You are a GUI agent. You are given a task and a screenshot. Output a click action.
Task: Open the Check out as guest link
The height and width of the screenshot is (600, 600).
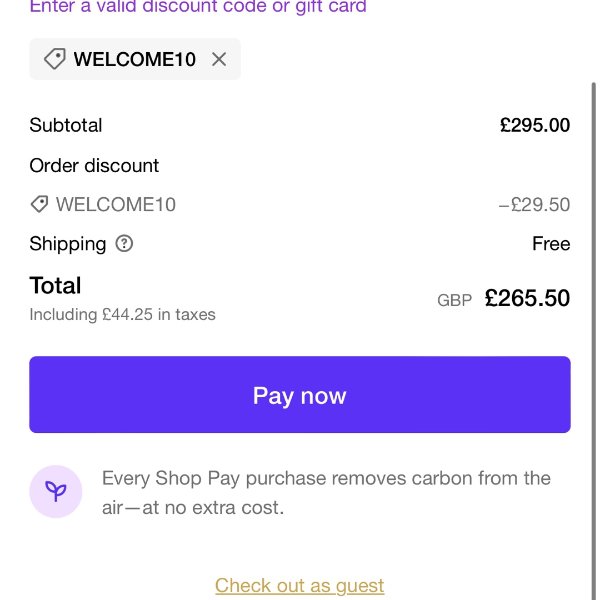tap(299, 585)
